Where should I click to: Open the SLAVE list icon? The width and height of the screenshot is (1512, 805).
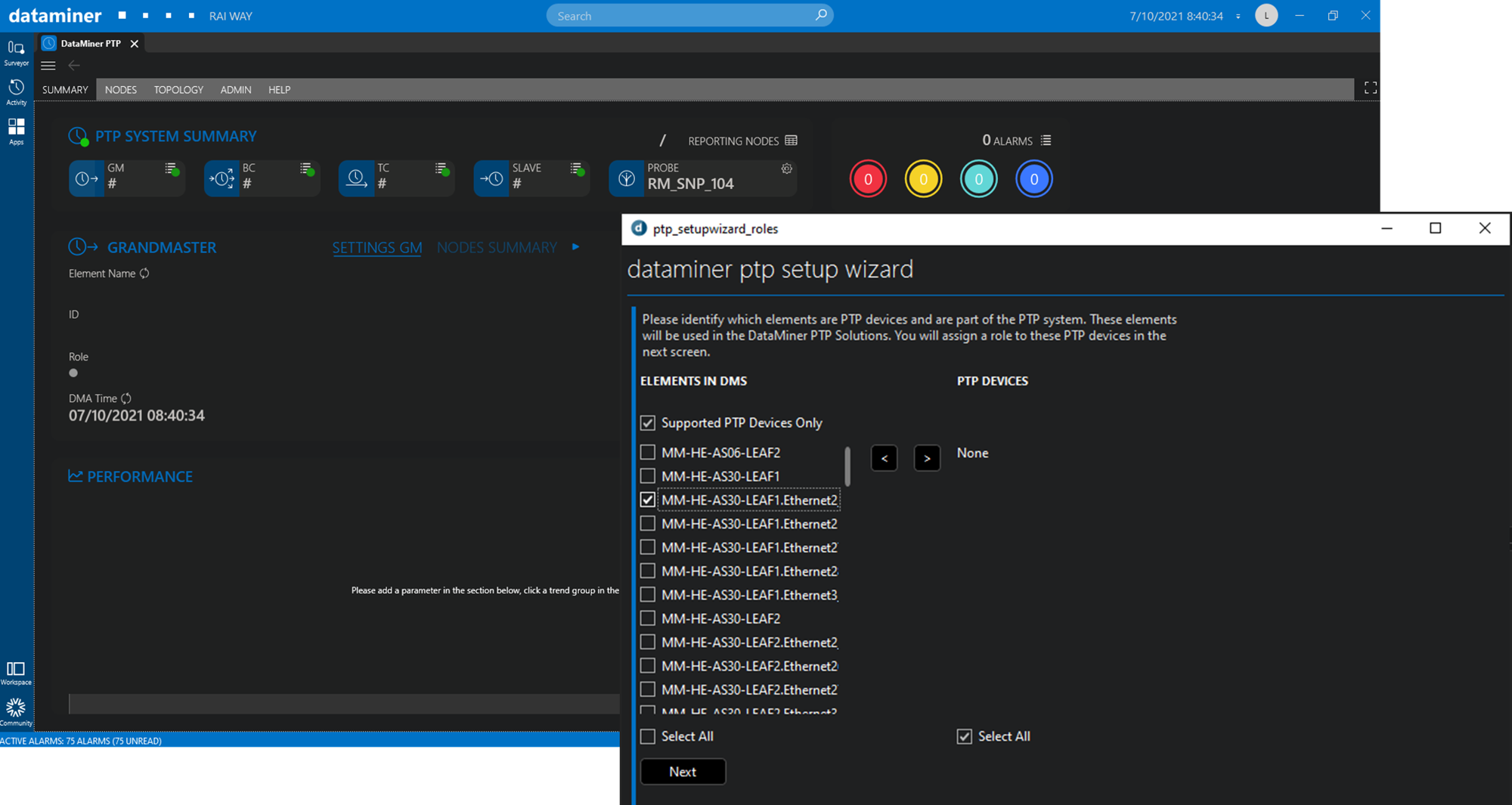[x=577, y=169]
